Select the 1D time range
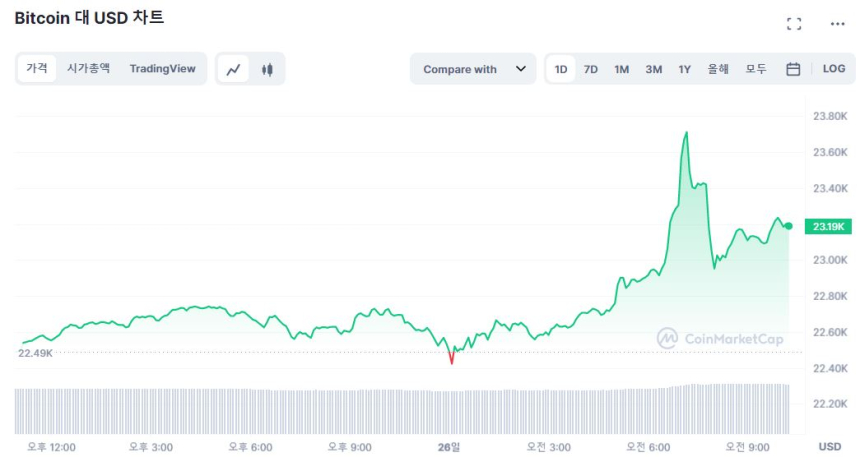Image resolution: width=860 pixels, height=457 pixels. tap(561, 69)
